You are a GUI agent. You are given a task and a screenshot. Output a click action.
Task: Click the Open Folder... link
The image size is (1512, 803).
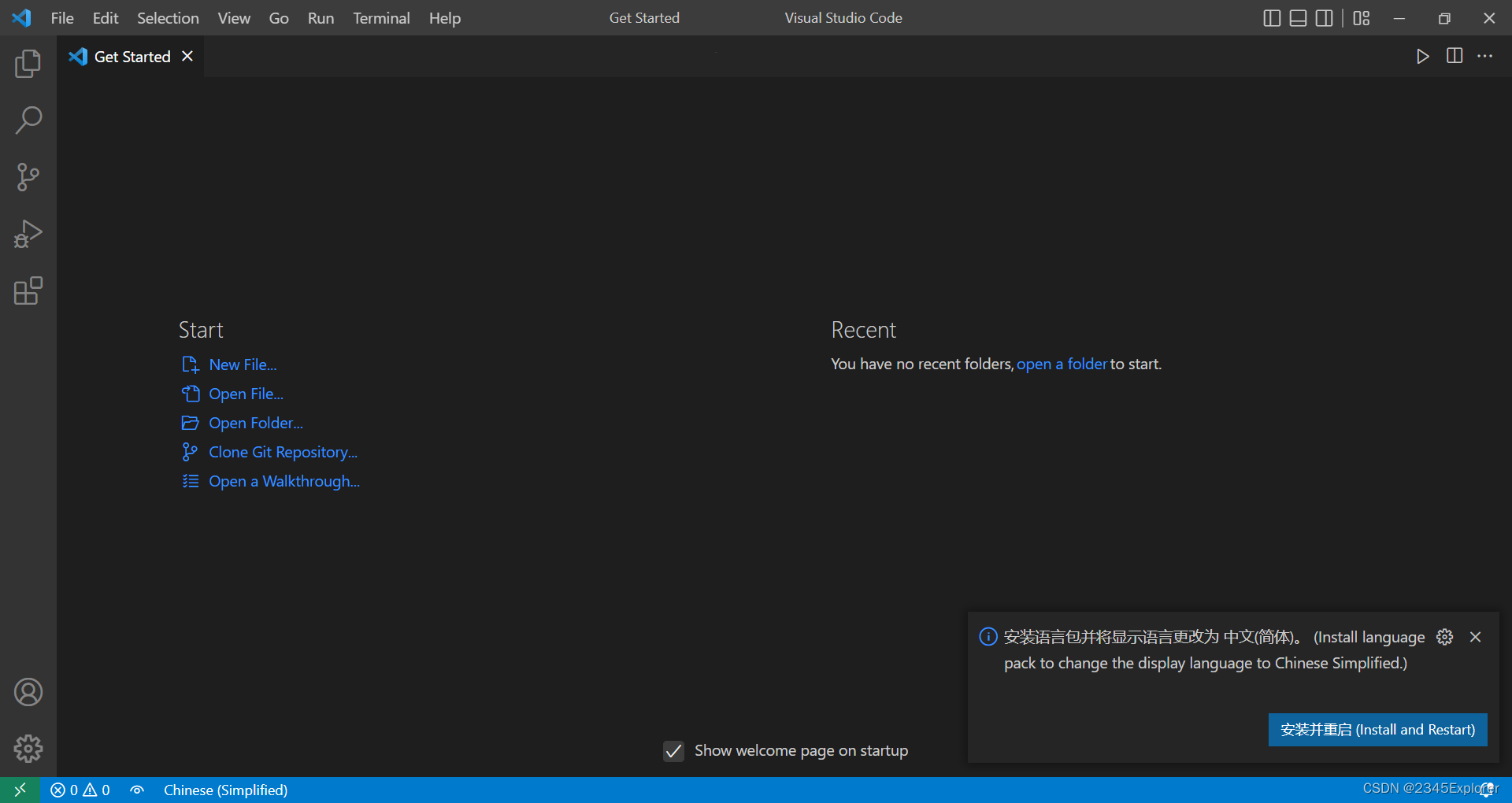(256, 423)
